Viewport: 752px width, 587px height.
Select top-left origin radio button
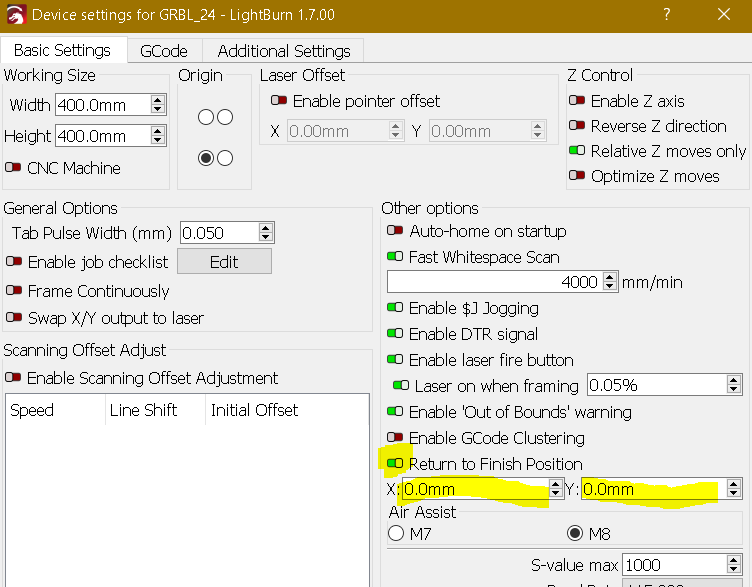[x=206, y=117]
